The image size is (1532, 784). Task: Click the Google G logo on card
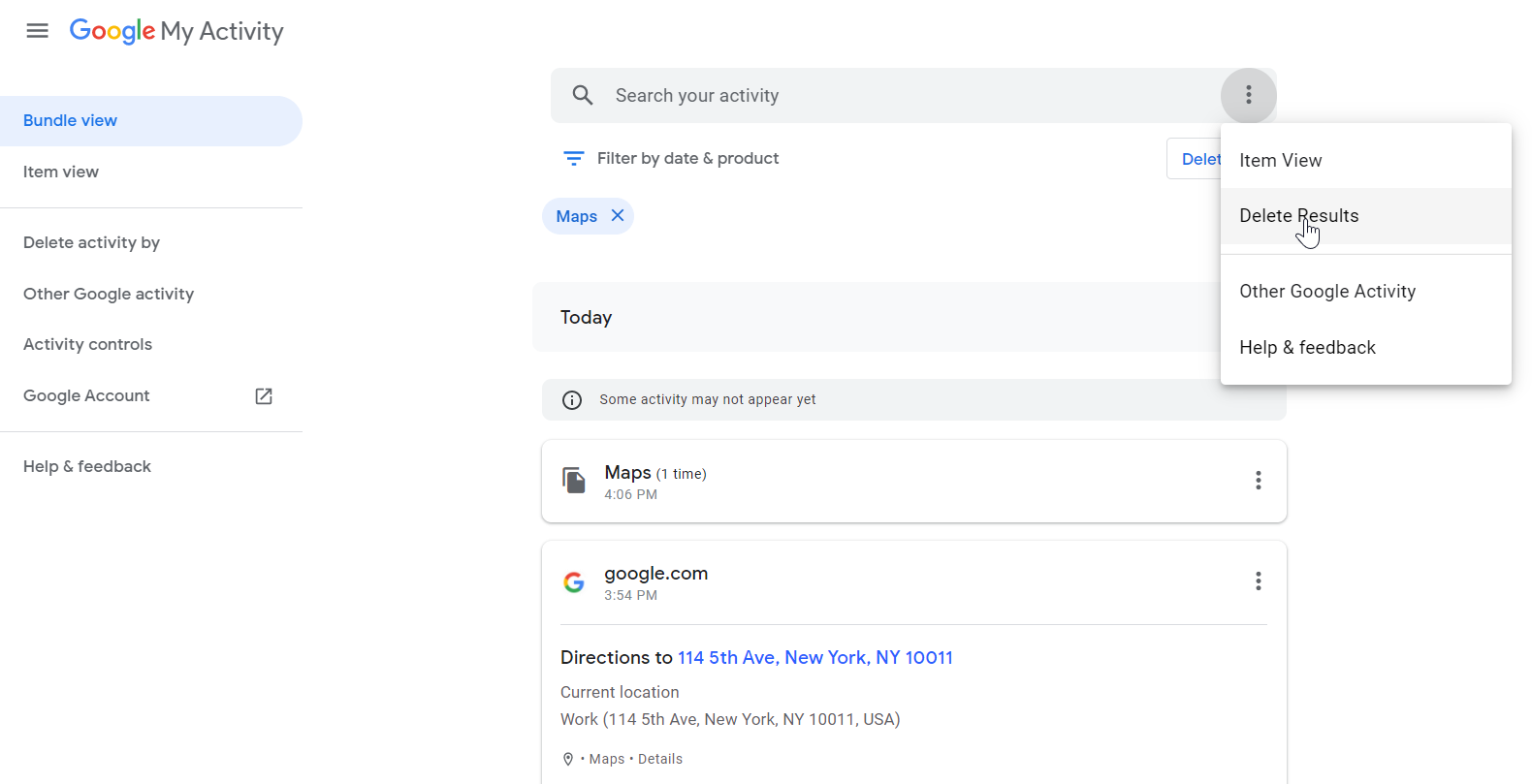click(x=574, y=582)
